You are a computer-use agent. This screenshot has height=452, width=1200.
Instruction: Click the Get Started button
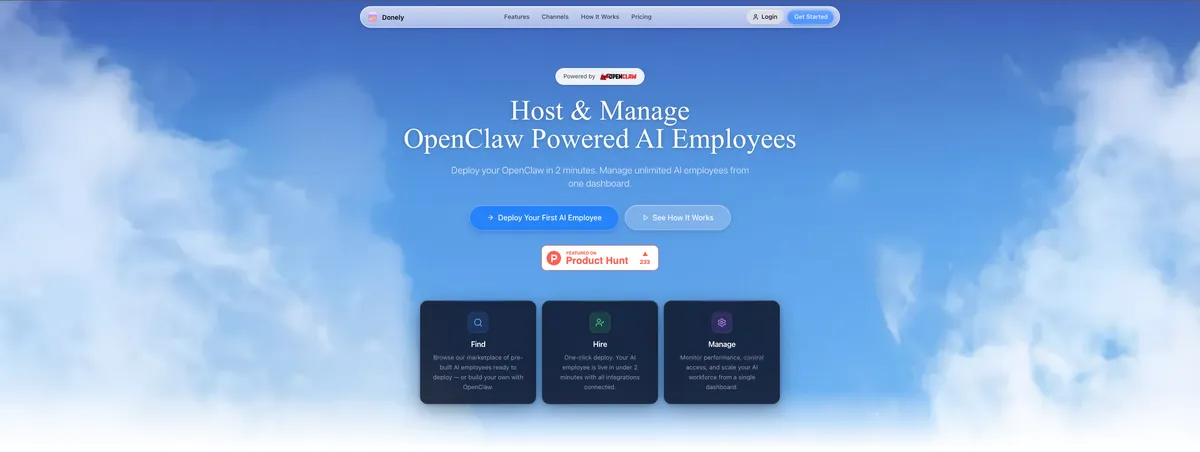[x=810, y=17]
